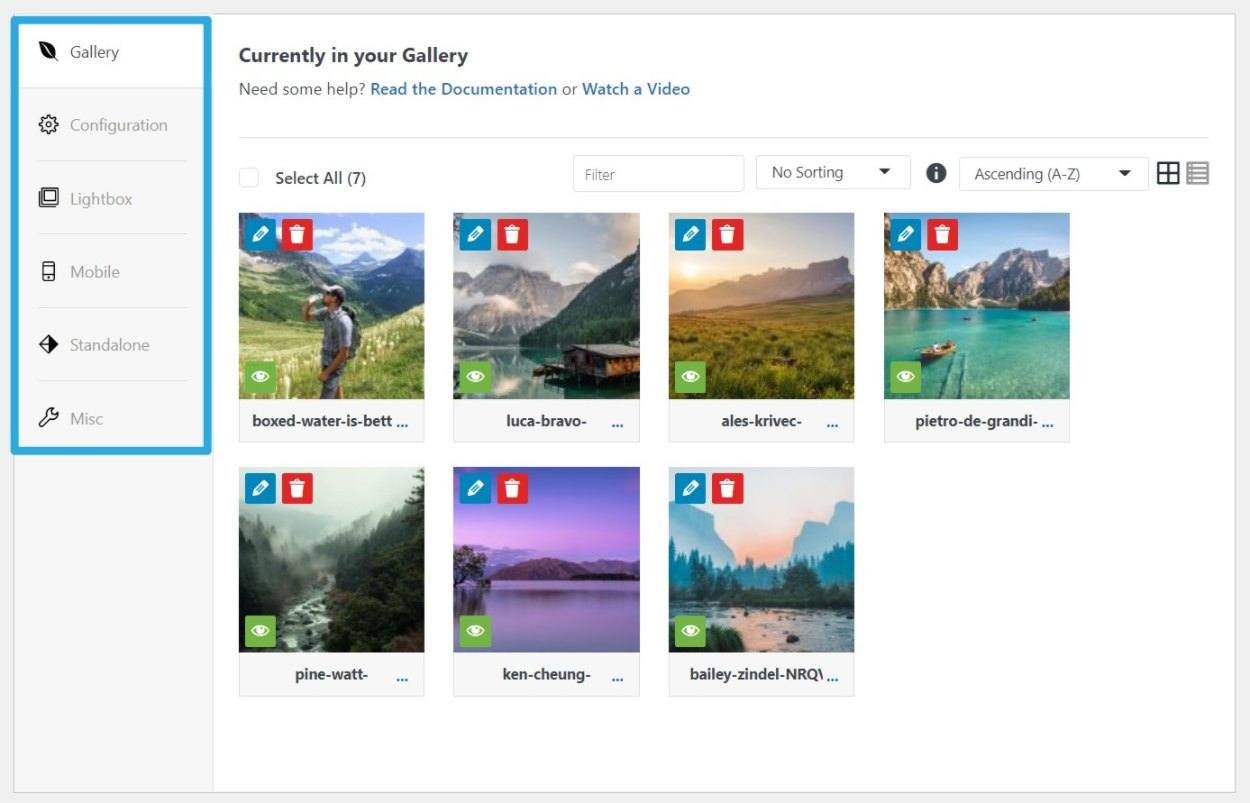Delete the pietro-de-grandi image with its trash icon
The image size is (1250, 803).
[x=942, y=234]
